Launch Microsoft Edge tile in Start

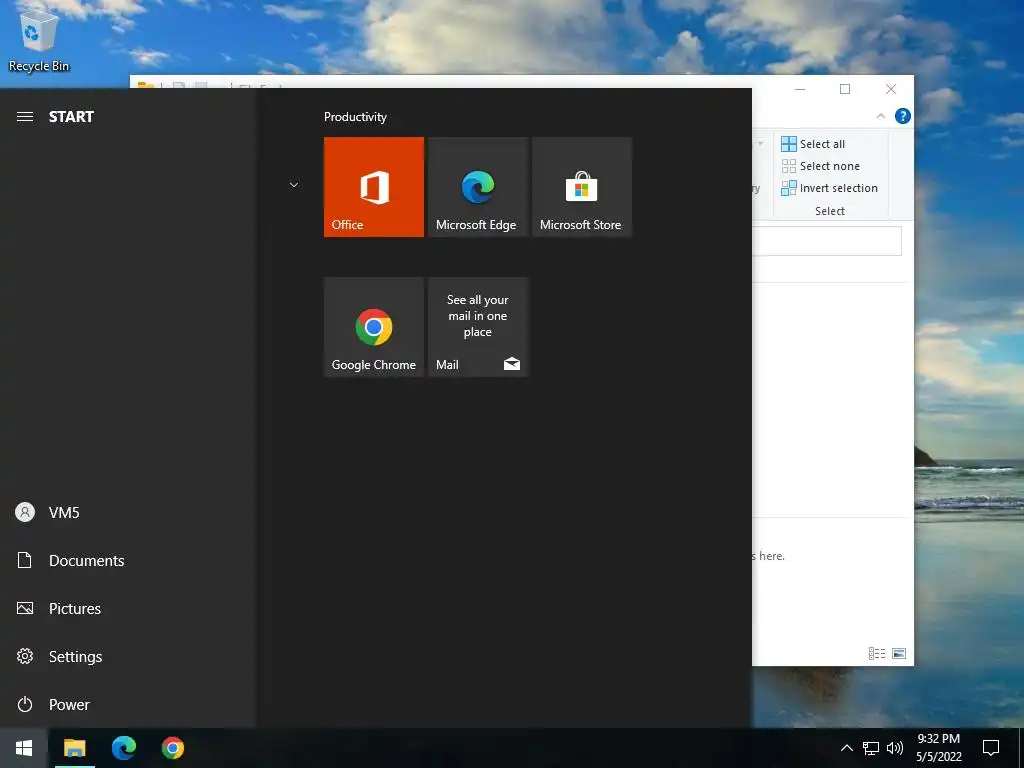[478, 187]
